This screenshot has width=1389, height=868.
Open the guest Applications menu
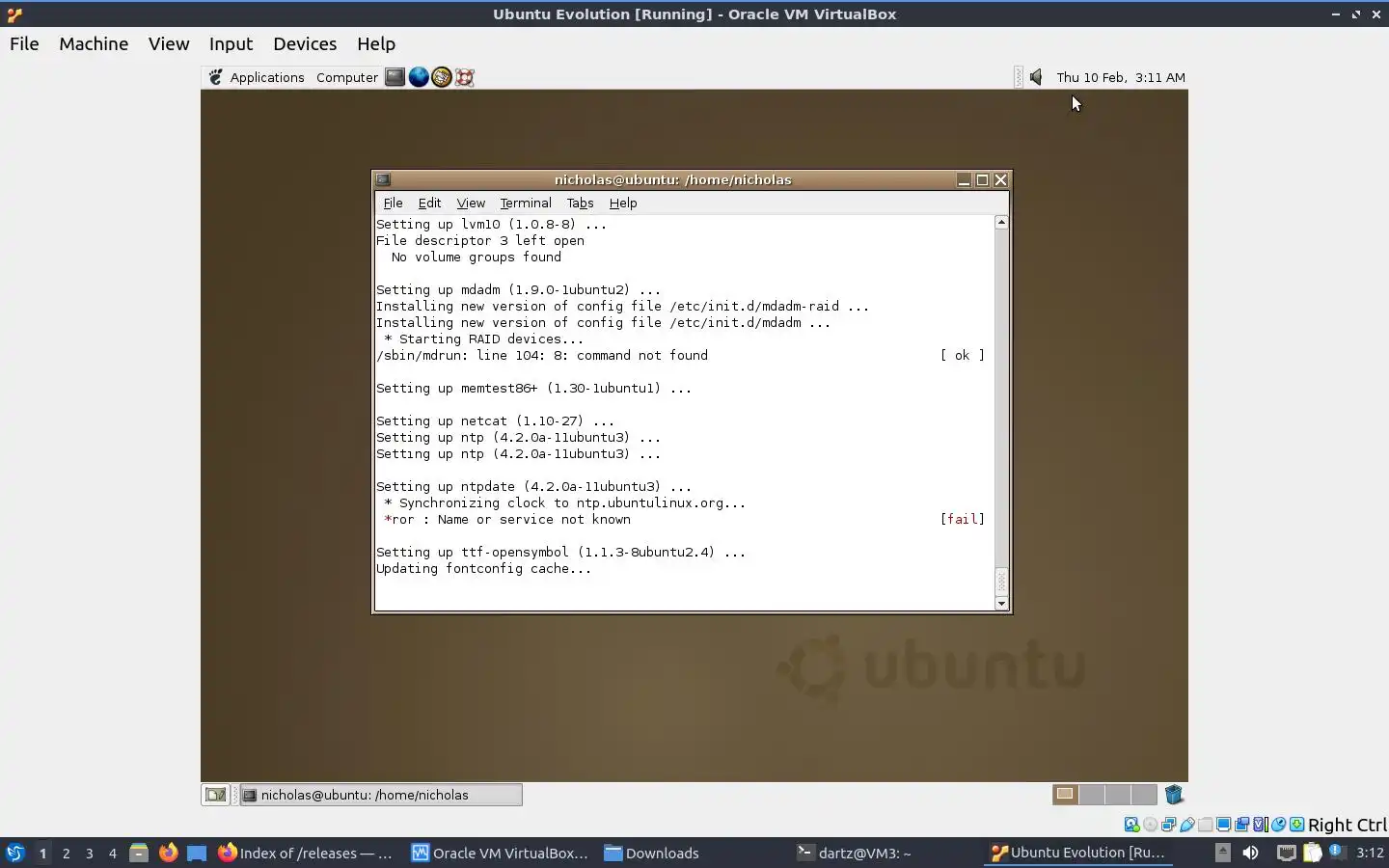coord(266,77)
